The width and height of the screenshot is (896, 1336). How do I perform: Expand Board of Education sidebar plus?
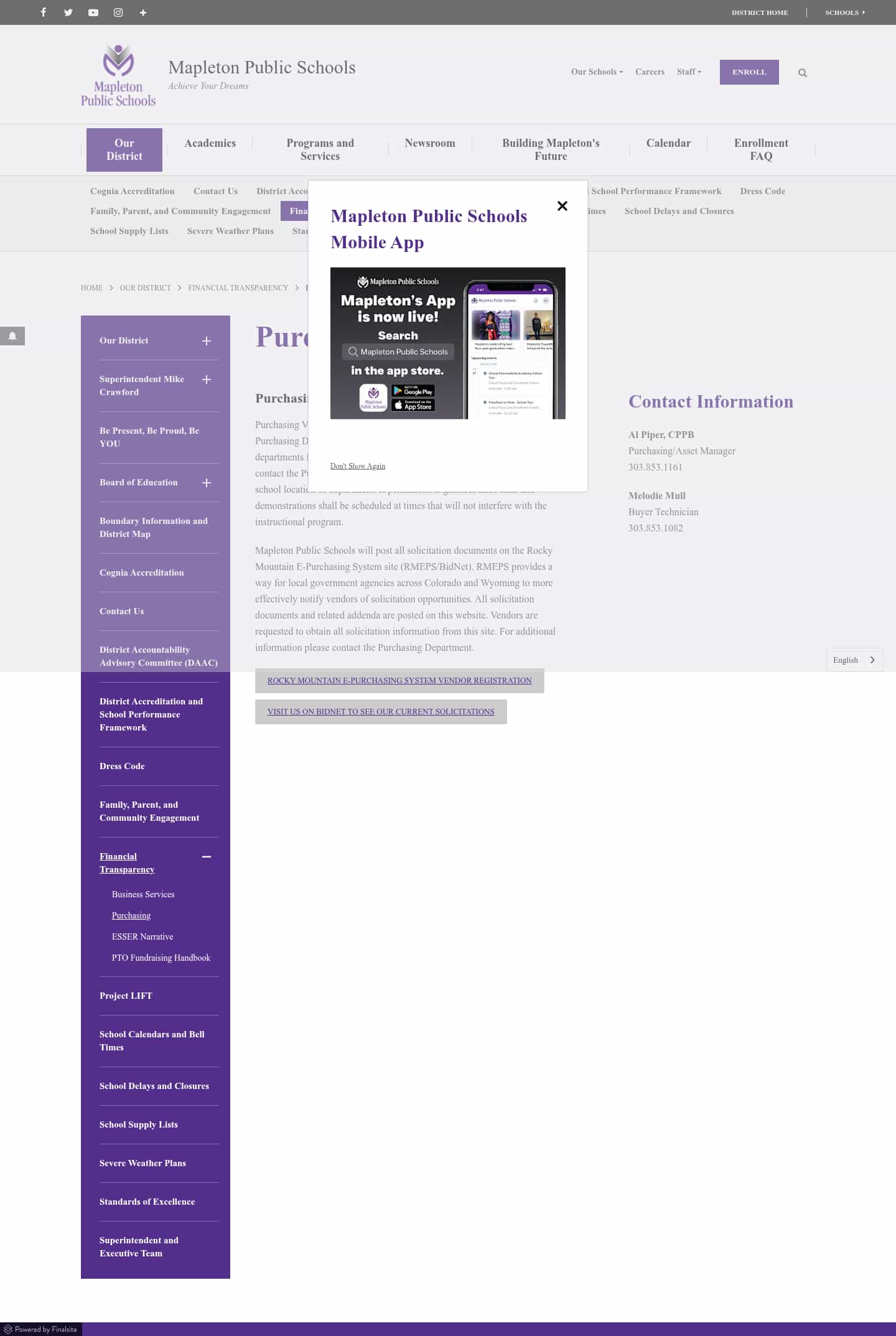207,483
